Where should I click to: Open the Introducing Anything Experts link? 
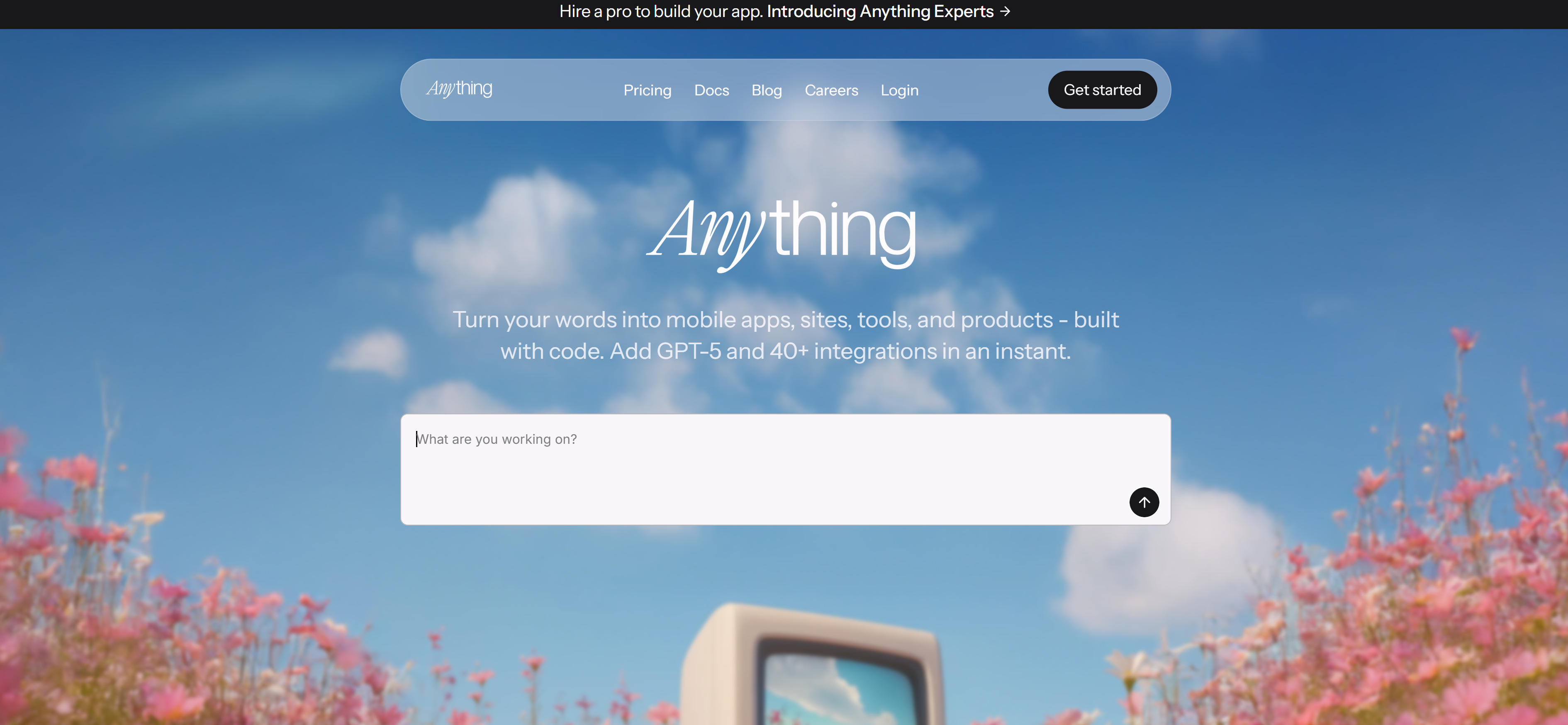coord(879,12)
